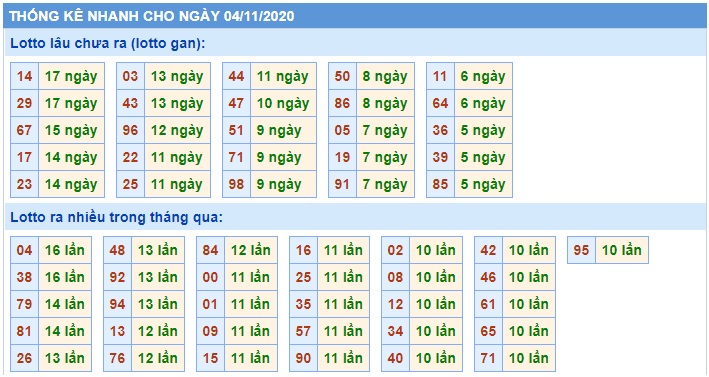Select number 71 in the 10 lần row
Viewport: 709px width, 377px height.
tap(488, 358)
